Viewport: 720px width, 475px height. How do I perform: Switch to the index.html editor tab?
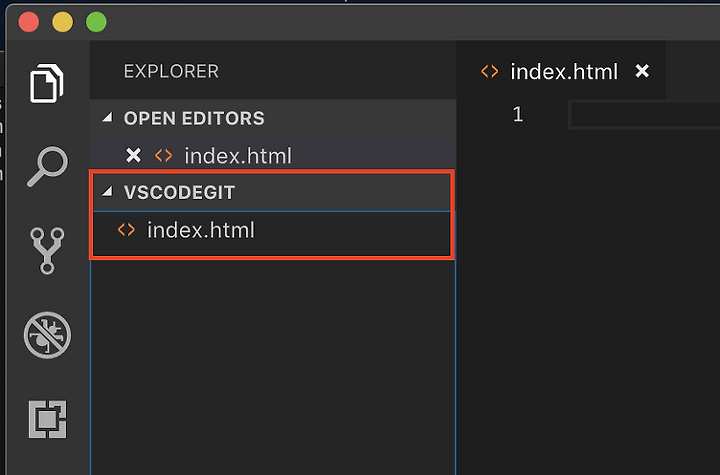(x=561, y=71)
